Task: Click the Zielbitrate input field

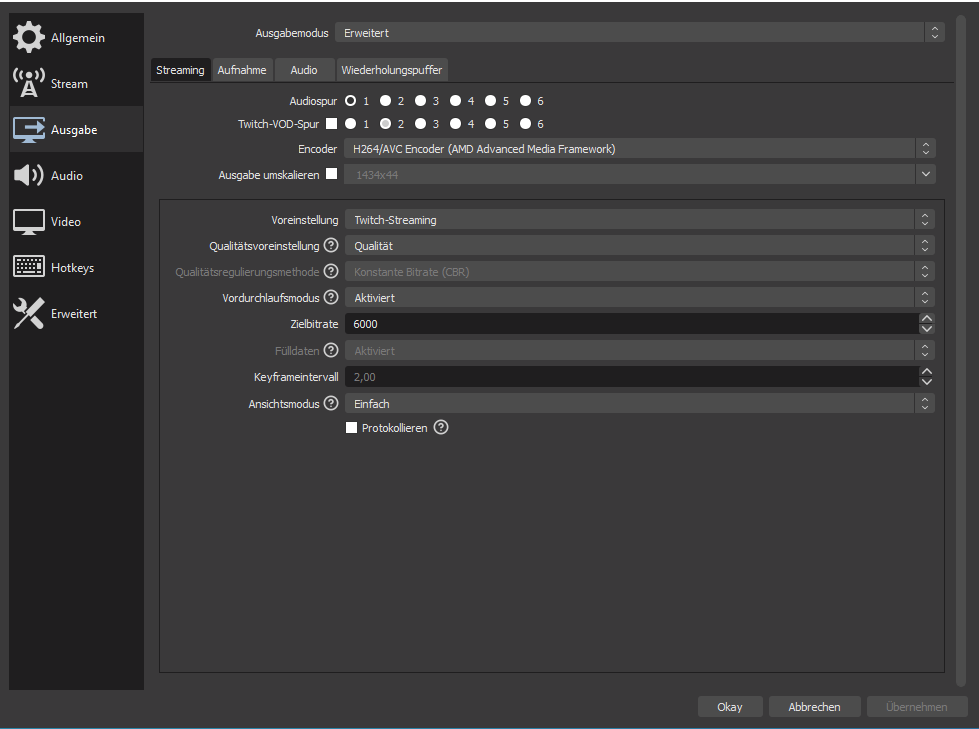Action: (x=630, y=324)
